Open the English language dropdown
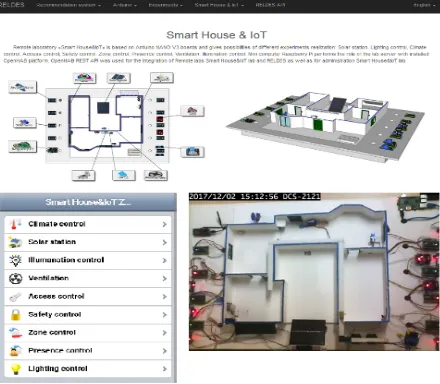The image size is (440, 384). [x=424, y=5]
